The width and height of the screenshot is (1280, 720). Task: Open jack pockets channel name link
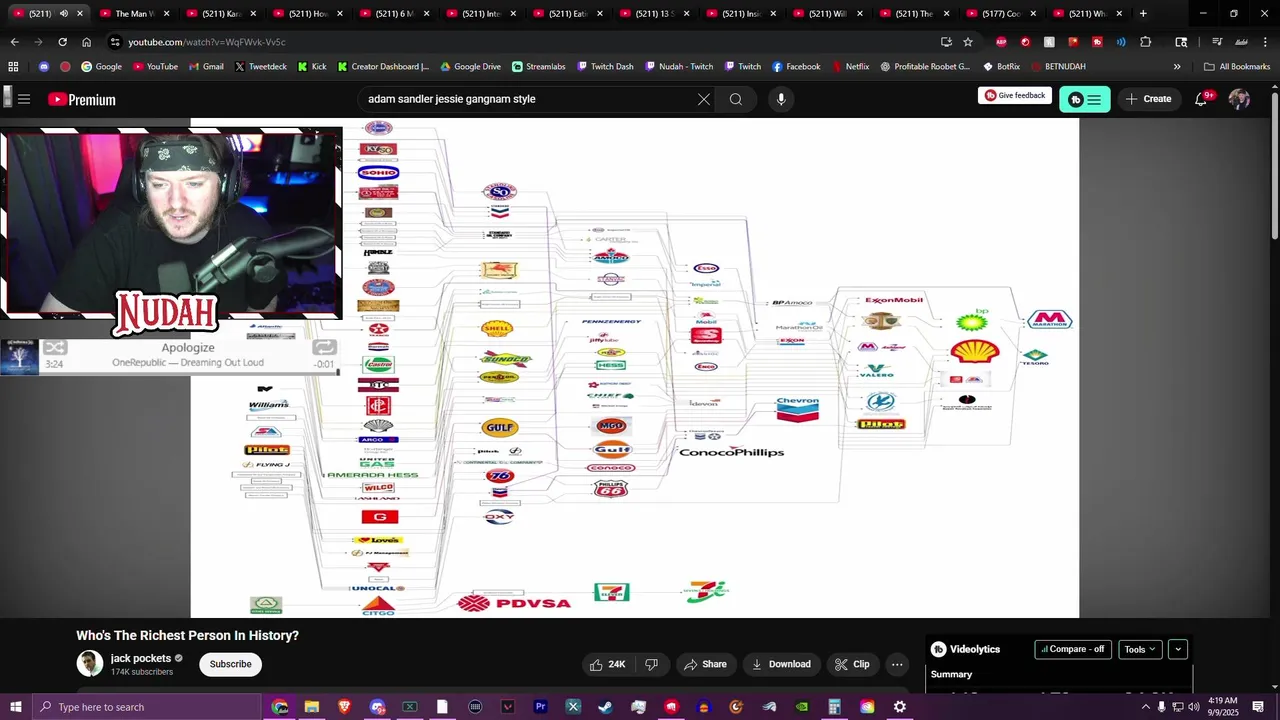(x=140, y=658)
